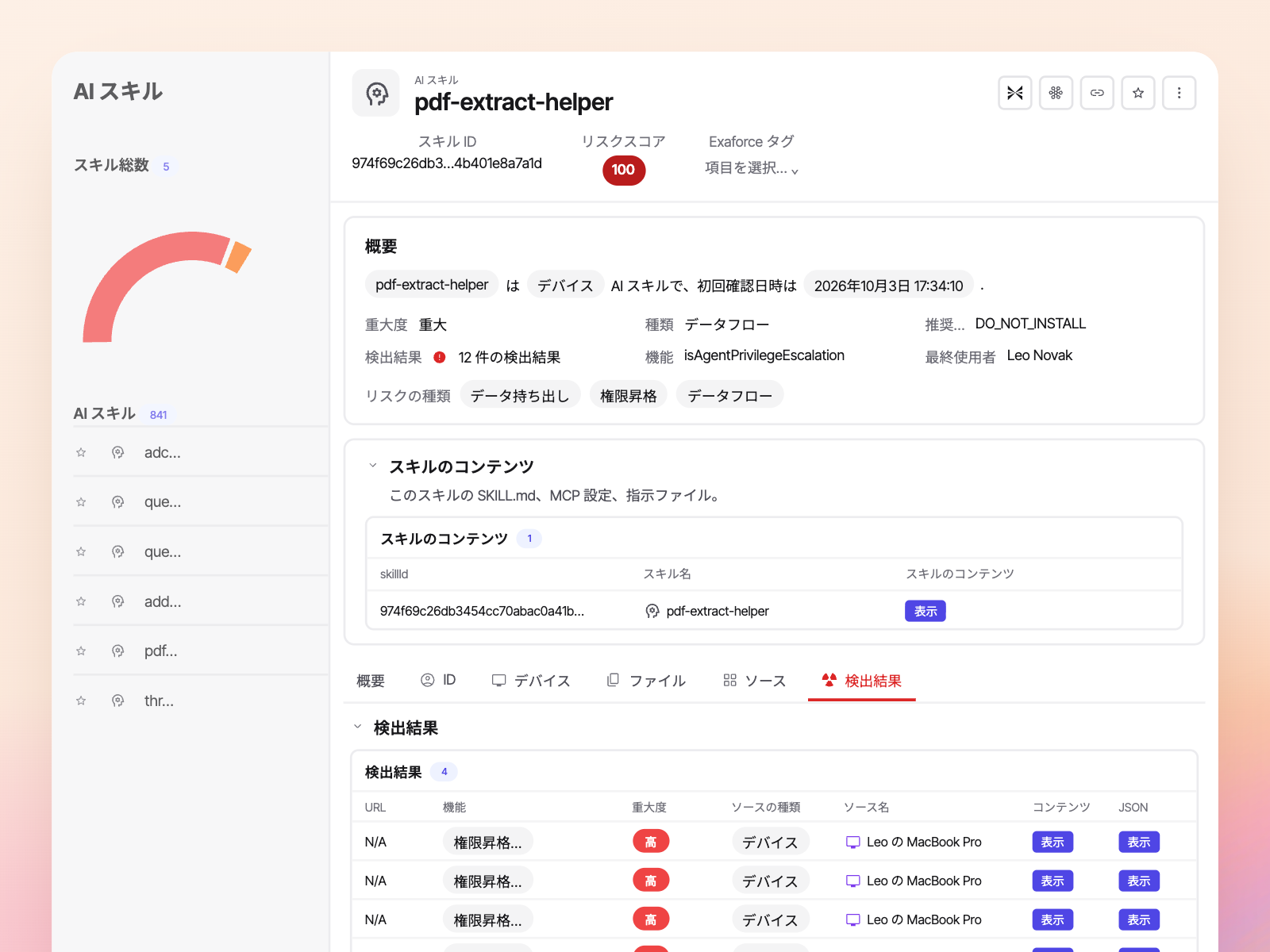Switch to the ID tab
Screen dimensions: 1270x952
pos(438,680)
